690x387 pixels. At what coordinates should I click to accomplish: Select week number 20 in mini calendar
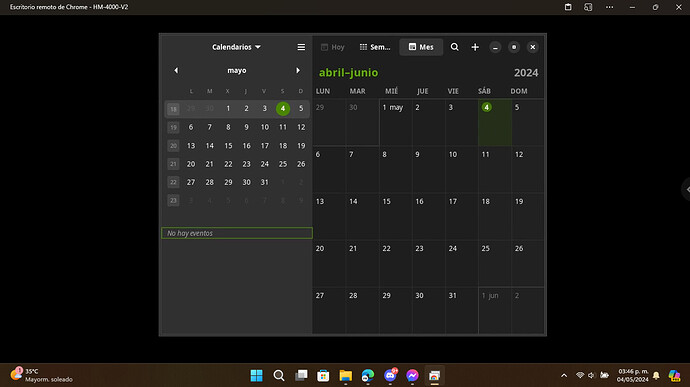pos(173,146)
